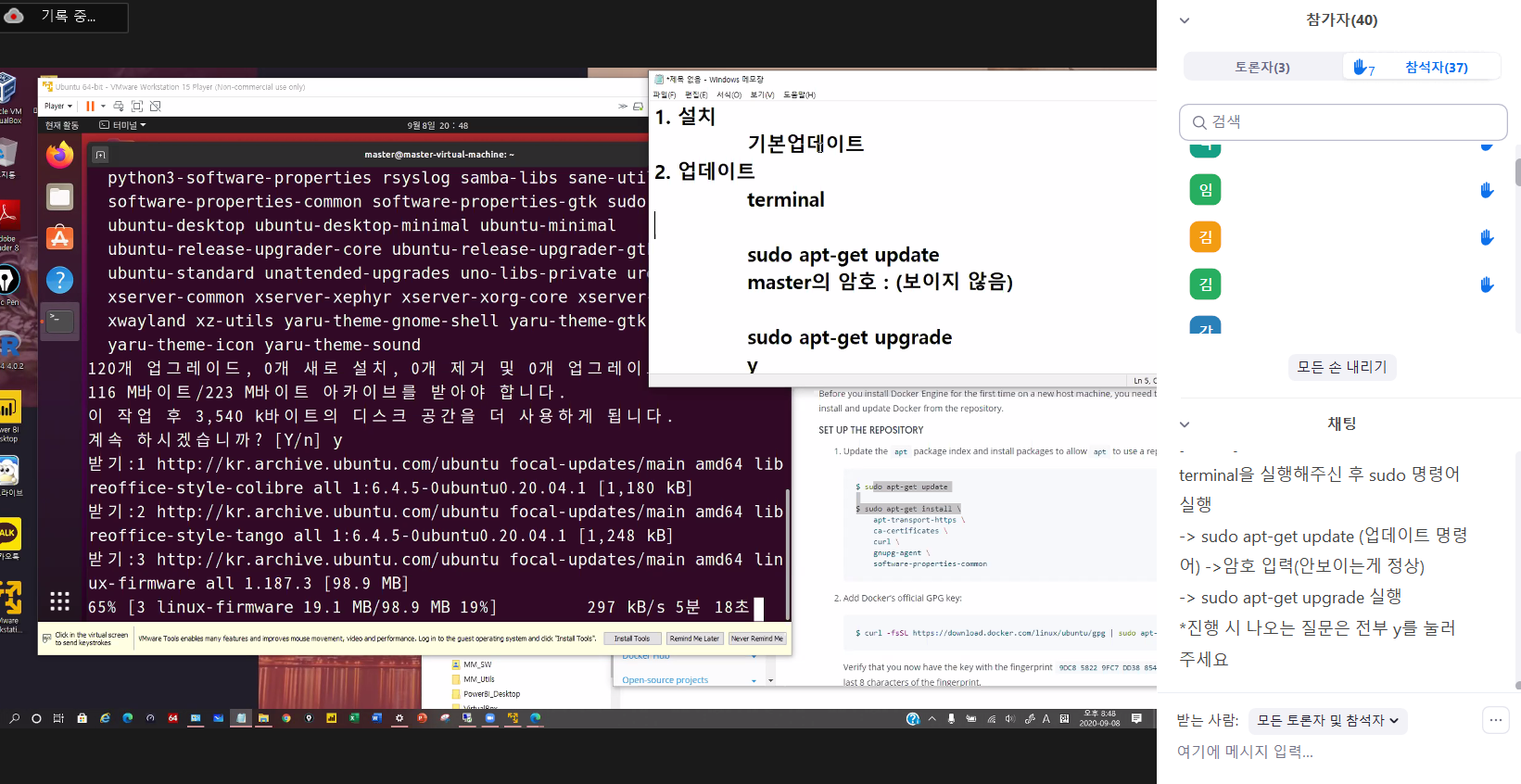Enter VMware full screen mode
This screenshot has height=784, width=1521.
click(137, 107)
